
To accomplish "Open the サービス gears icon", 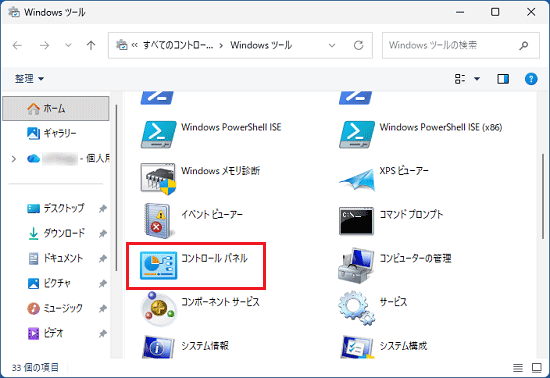I will (x=356, y=308).
